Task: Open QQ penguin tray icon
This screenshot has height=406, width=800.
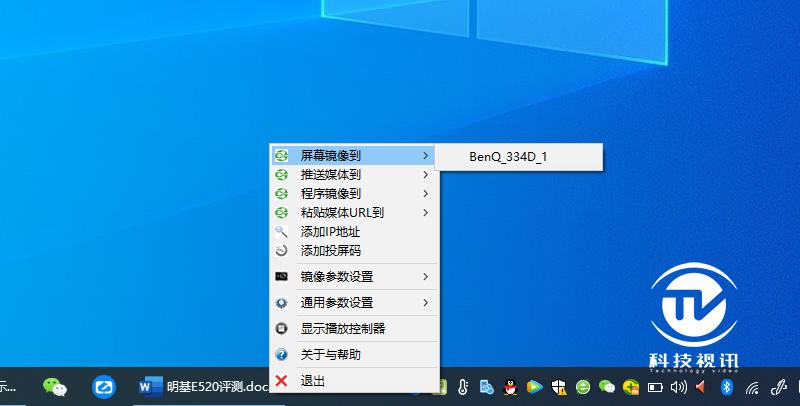Action: point(510,388)
